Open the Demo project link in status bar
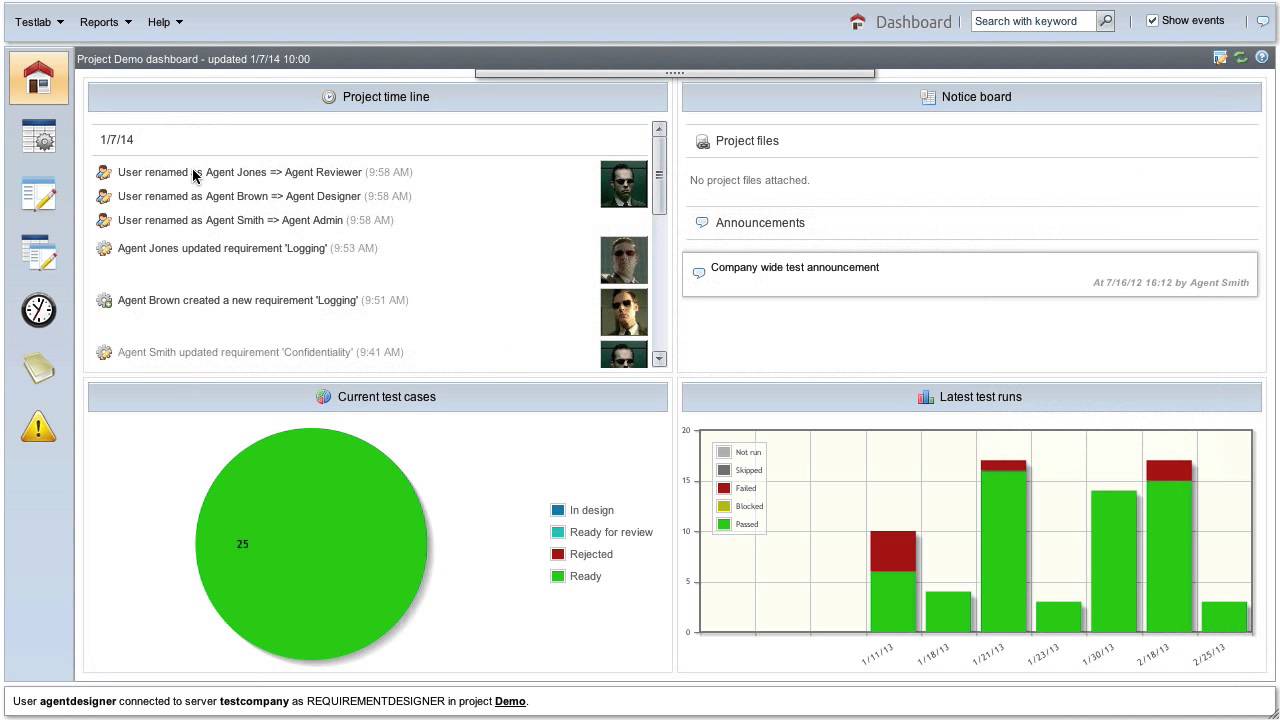1280x720 pixels. coord(510,701)
